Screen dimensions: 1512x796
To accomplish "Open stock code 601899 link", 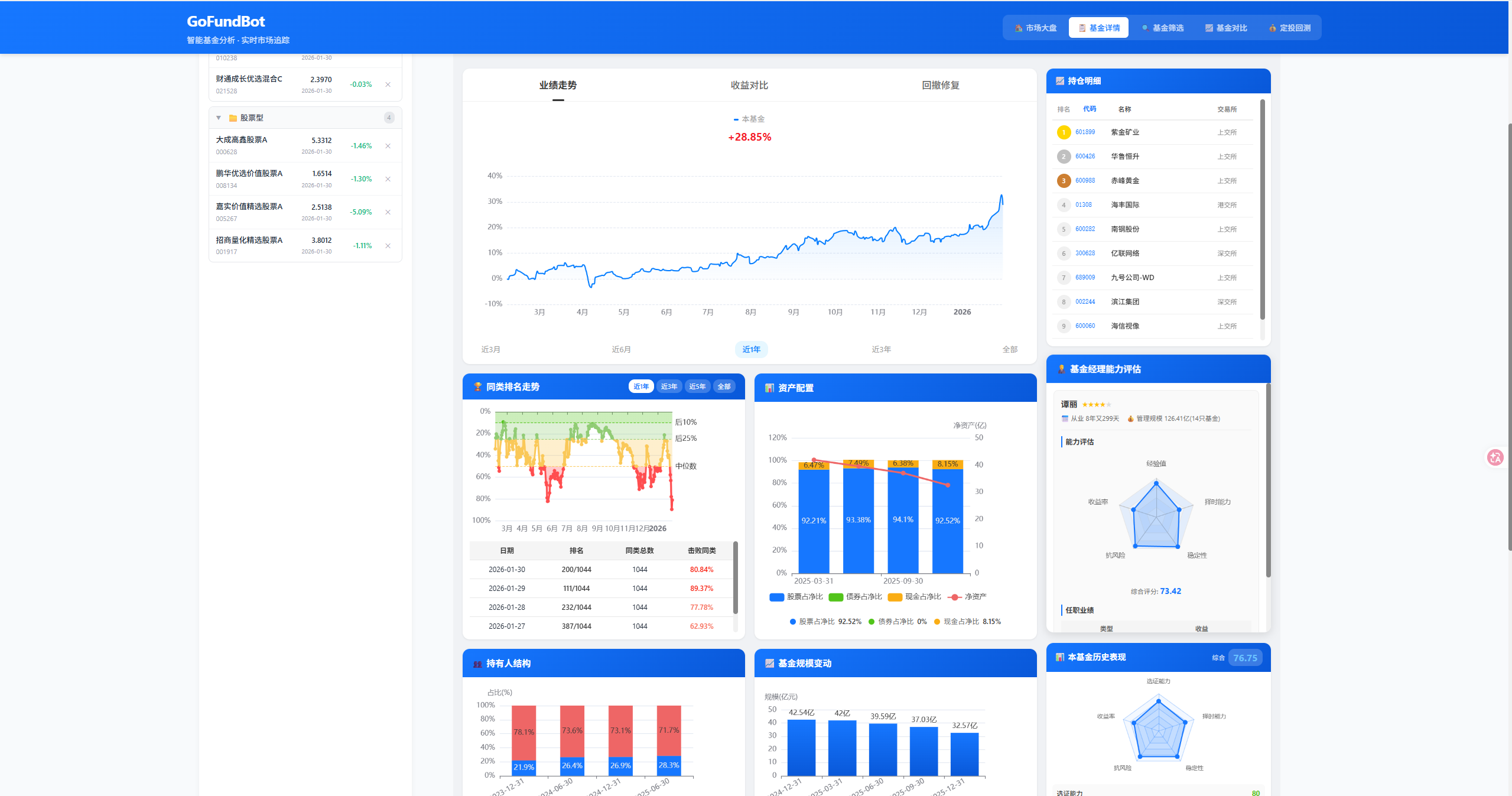I will click(x=1085, y=132).
